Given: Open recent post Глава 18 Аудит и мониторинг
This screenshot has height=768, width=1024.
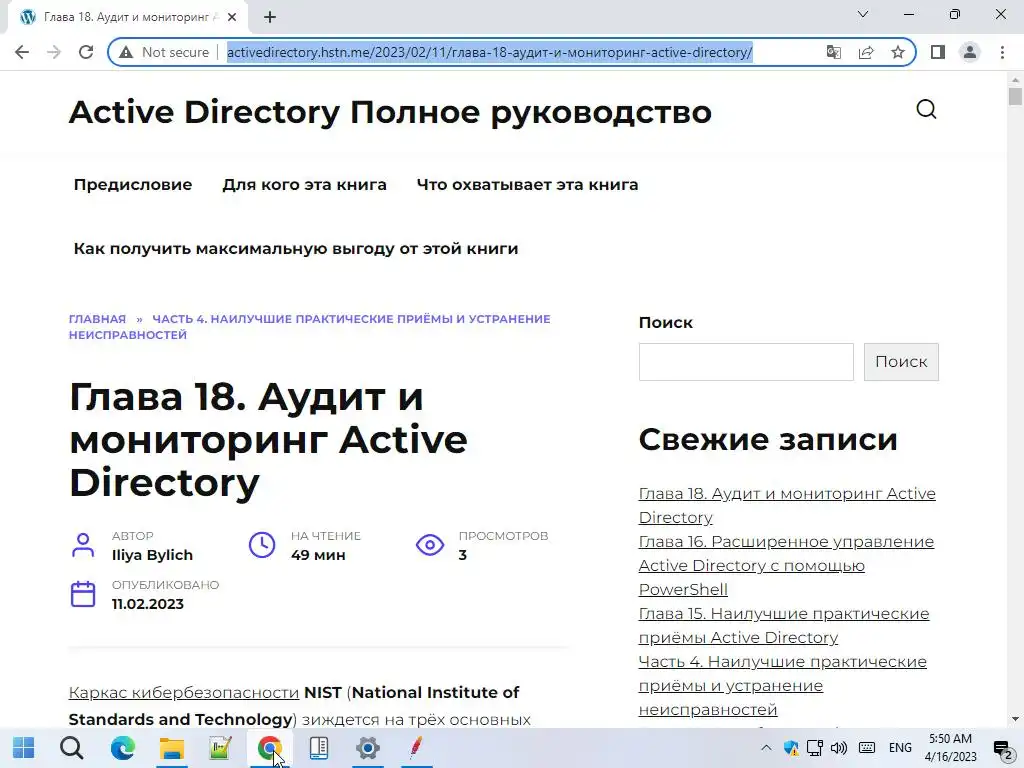Looking at the screenshot, I should click(x=787, y=505).
